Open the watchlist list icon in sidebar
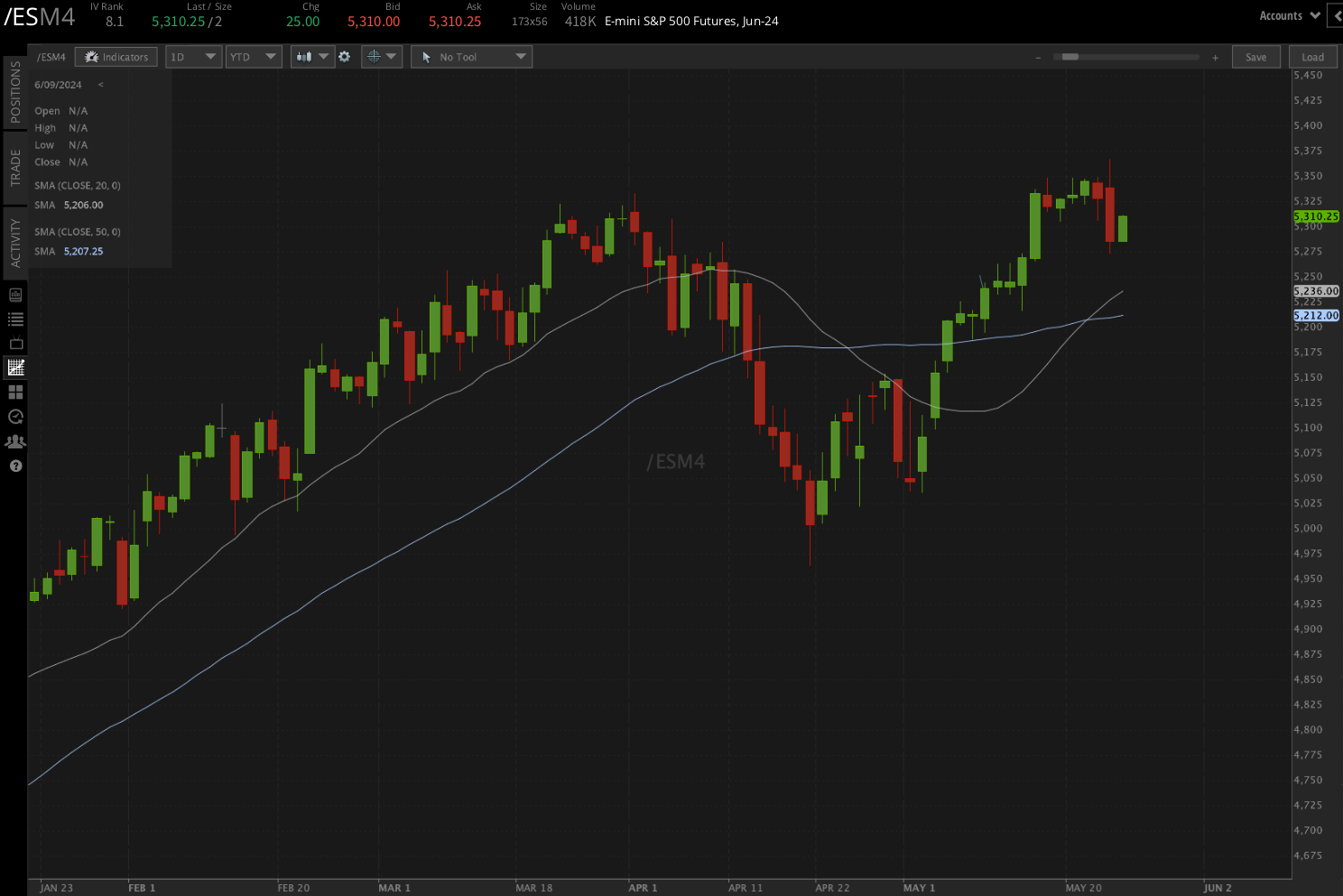 click(x=15, y=319)
